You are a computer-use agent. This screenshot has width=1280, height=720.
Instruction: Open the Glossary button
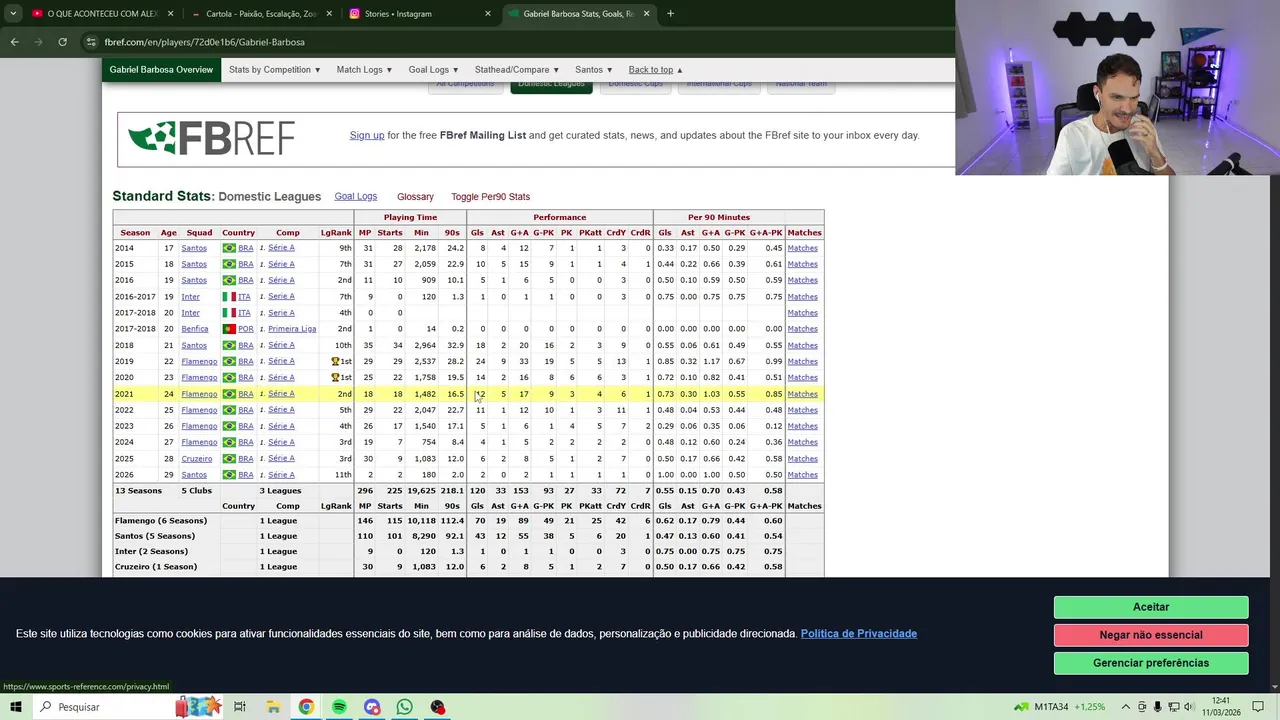point(415,197)
